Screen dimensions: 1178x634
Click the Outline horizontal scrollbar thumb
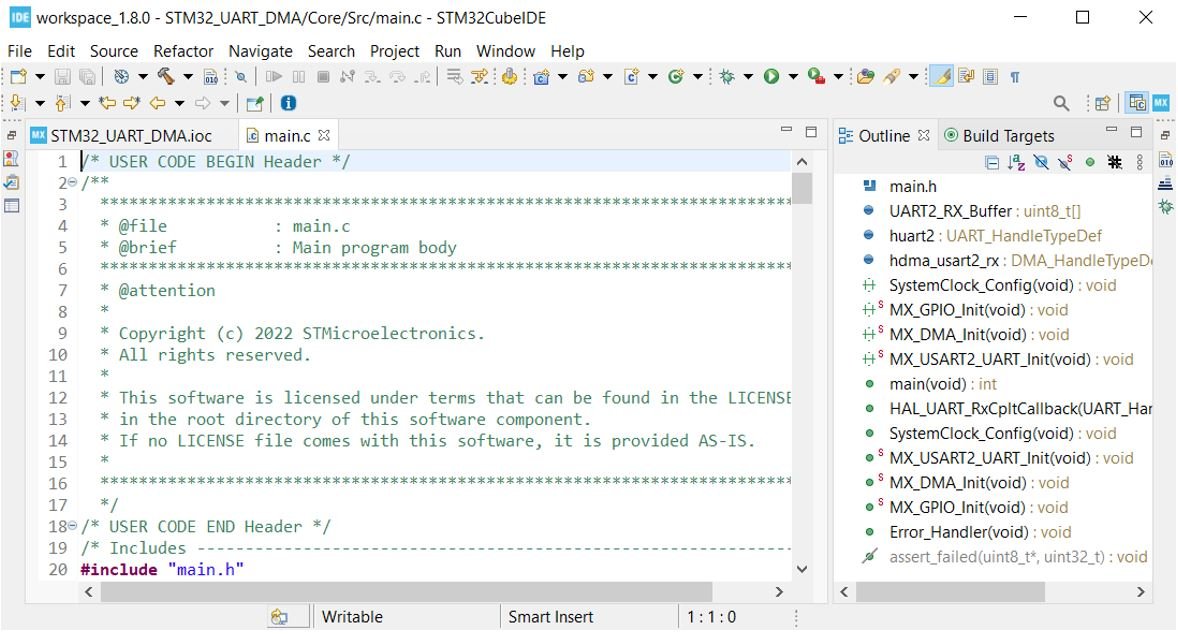pyautogui.click(x=950, y=592)
